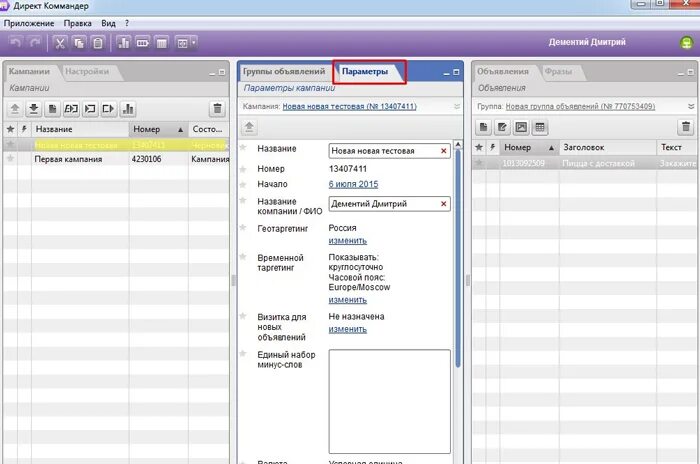
Task: Sort campaigns by the Номер column header
Action: pos(158,129)
